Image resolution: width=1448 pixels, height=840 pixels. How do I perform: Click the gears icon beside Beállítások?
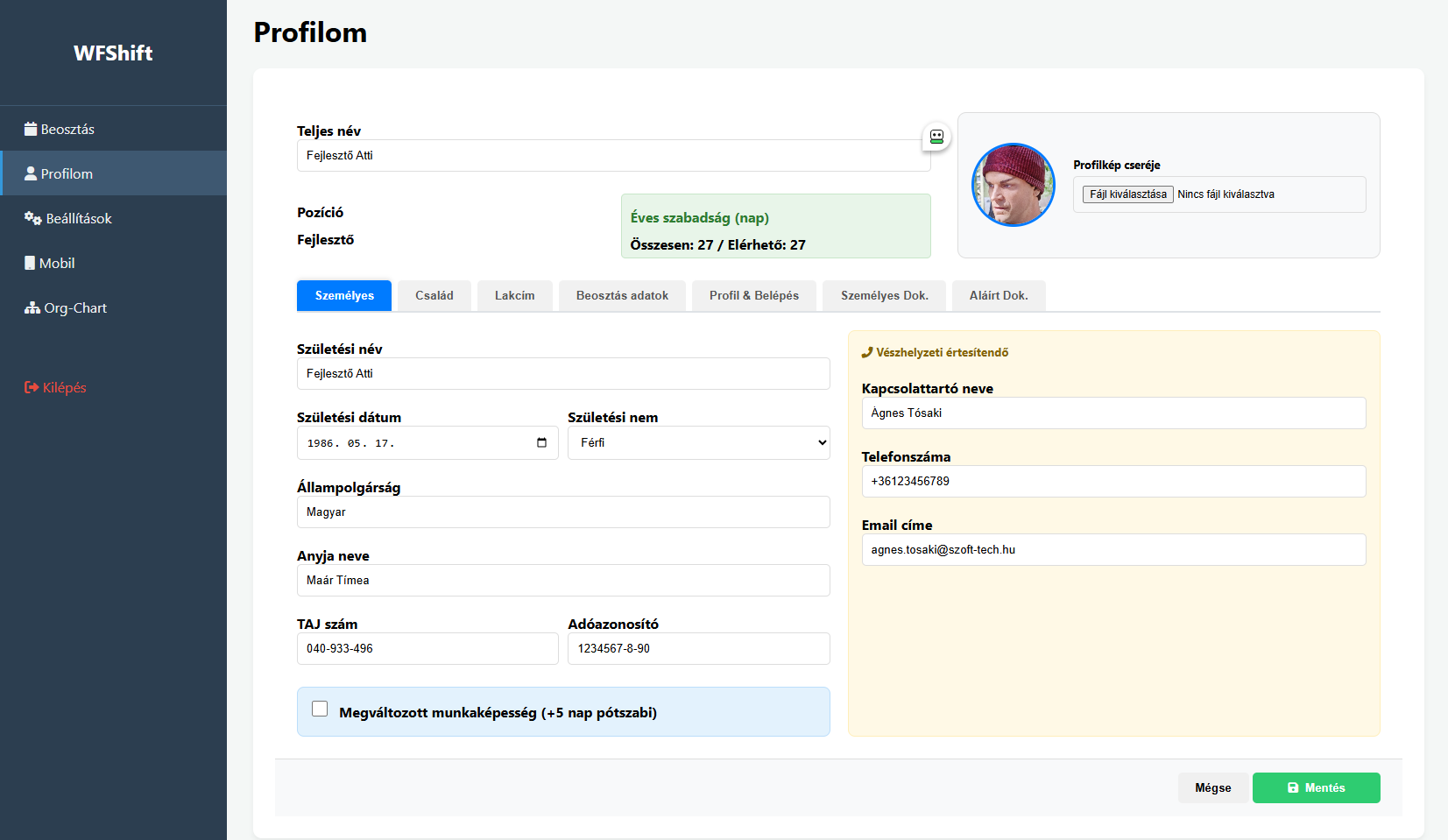click(32, 218)
